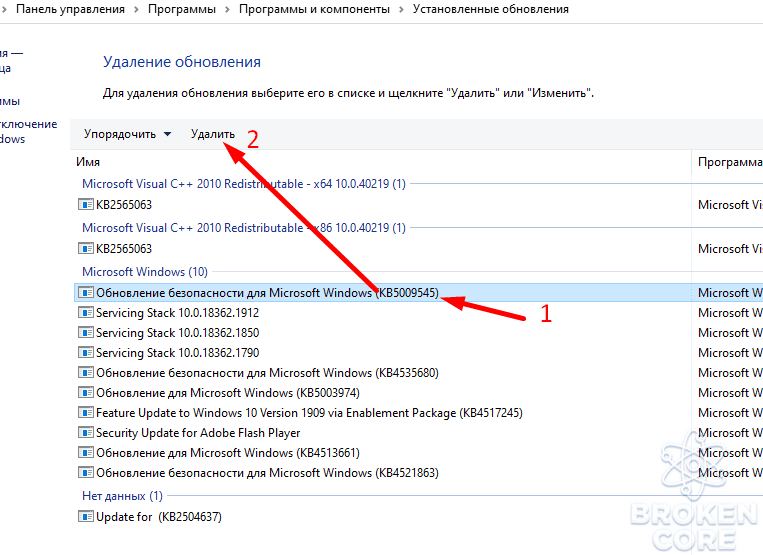Select update KB4513661 row
Screen dimensions: 763x555
coord(228,453)
